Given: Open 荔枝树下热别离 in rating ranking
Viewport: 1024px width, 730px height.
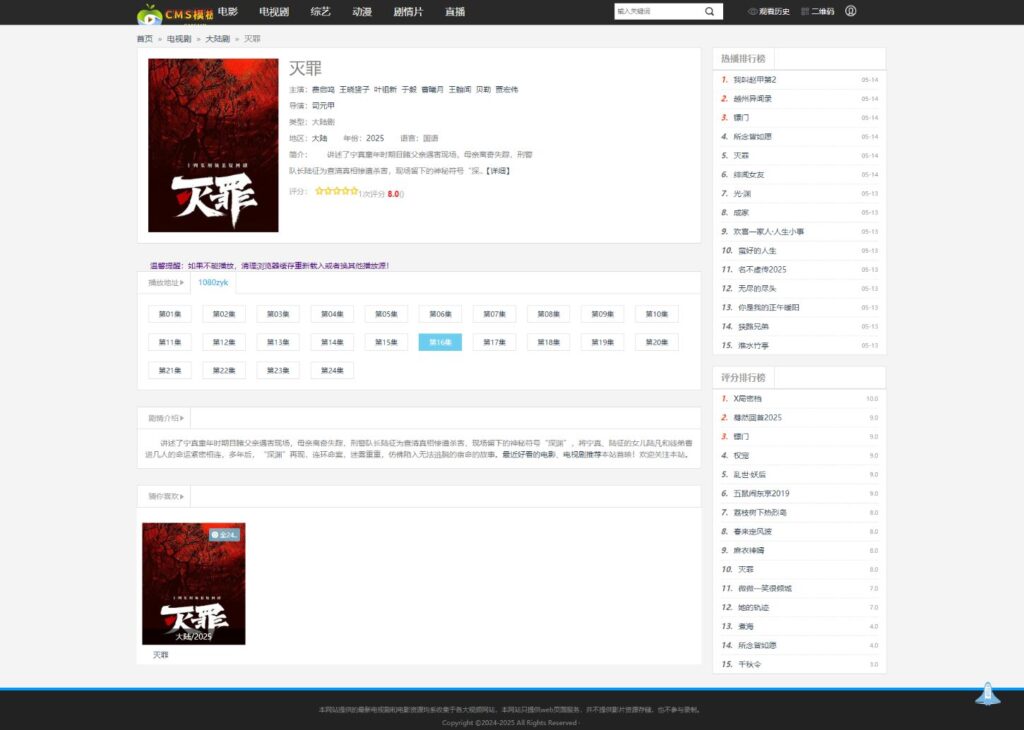Looking at the screenshot, I should 760,513.
